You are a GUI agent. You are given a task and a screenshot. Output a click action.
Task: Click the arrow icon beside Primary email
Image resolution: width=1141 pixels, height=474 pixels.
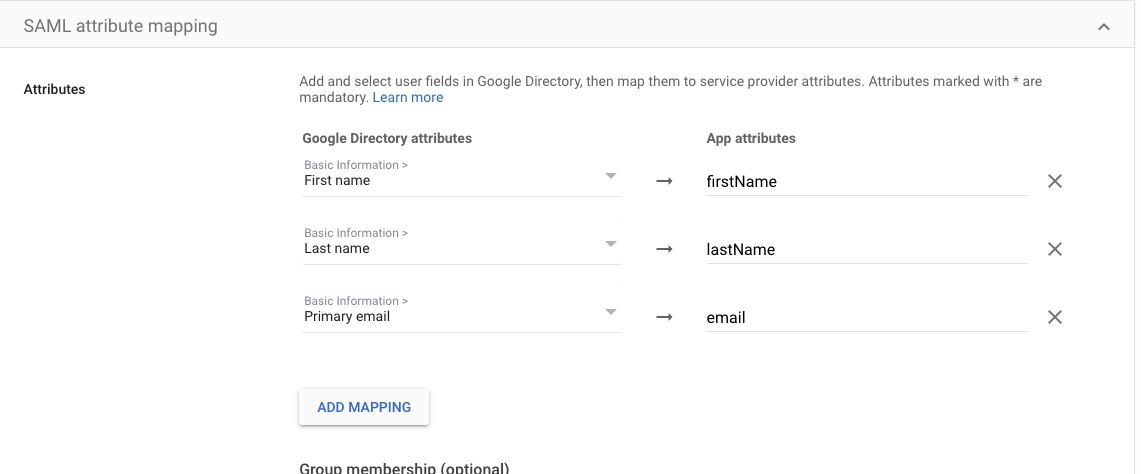point(664,318)
